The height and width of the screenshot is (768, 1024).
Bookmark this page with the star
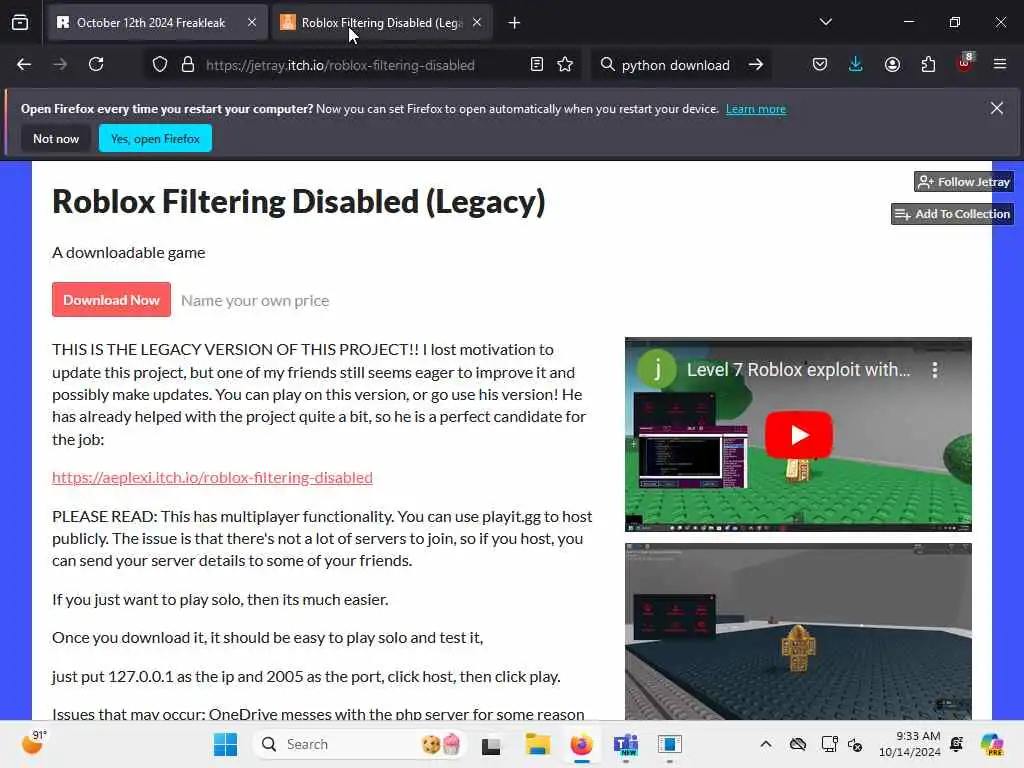pos(566,65)
